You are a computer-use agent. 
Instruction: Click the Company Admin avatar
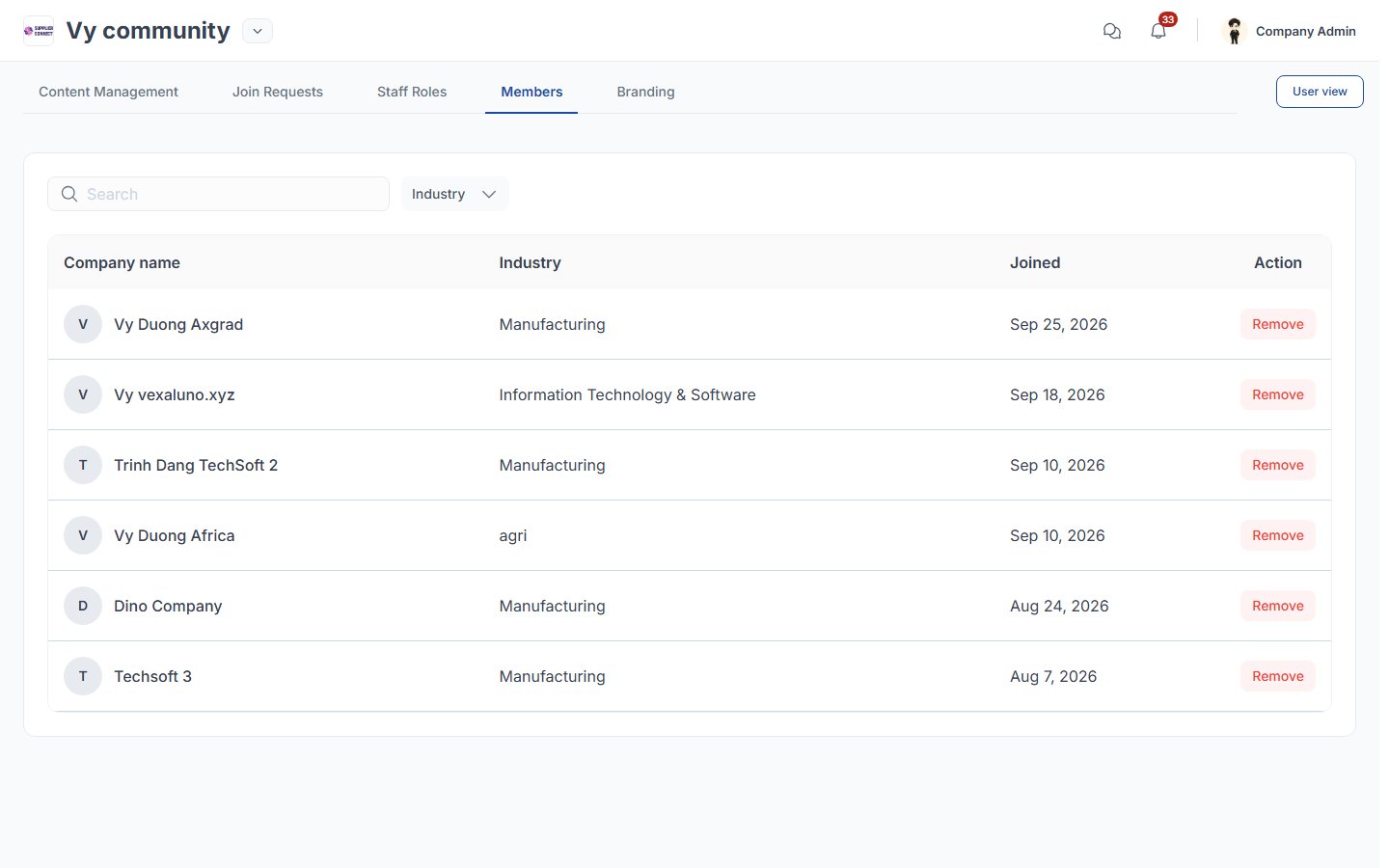coord(1234,31)
